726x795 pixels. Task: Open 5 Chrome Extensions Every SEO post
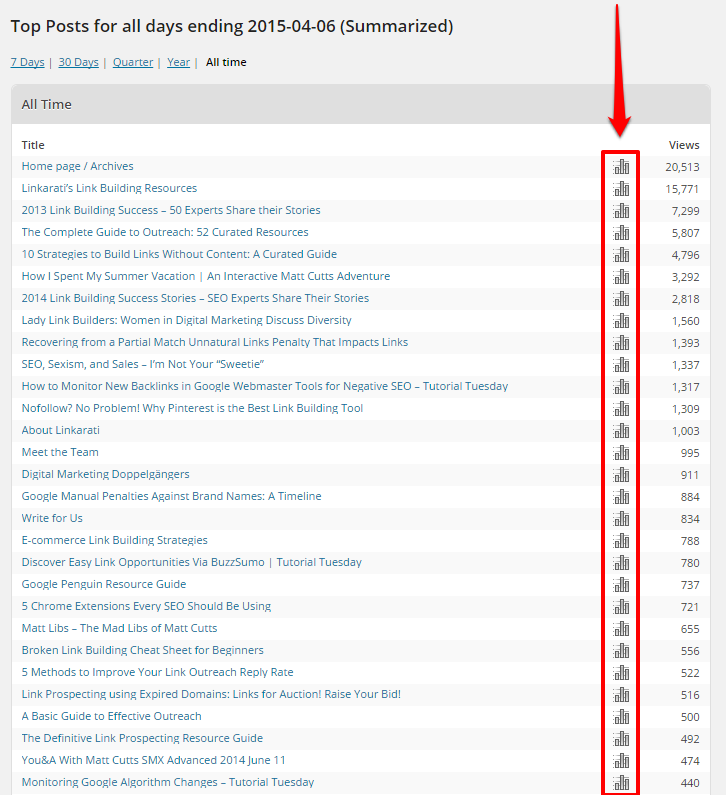(x=146, y=606)
